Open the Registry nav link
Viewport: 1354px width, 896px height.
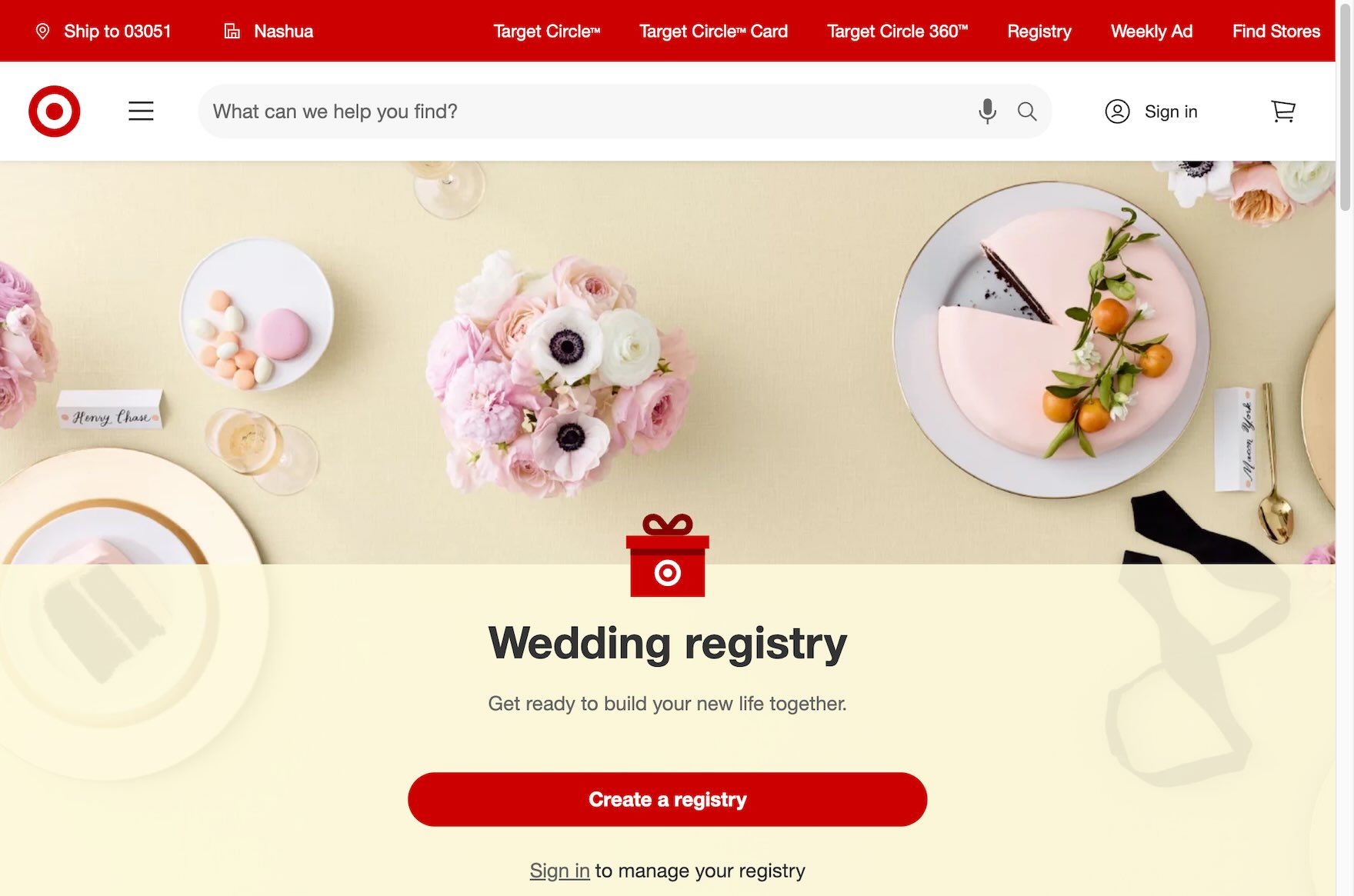1039,32
